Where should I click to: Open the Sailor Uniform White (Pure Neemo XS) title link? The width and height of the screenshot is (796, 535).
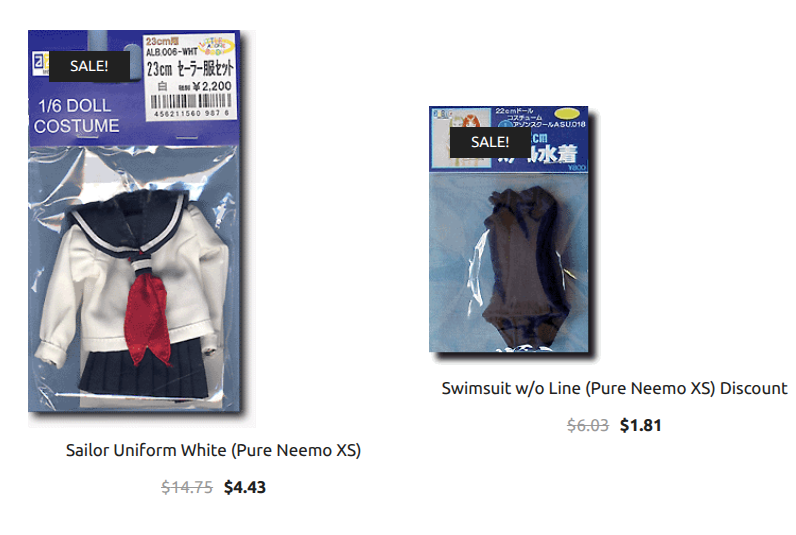click(x=213, y=450)
